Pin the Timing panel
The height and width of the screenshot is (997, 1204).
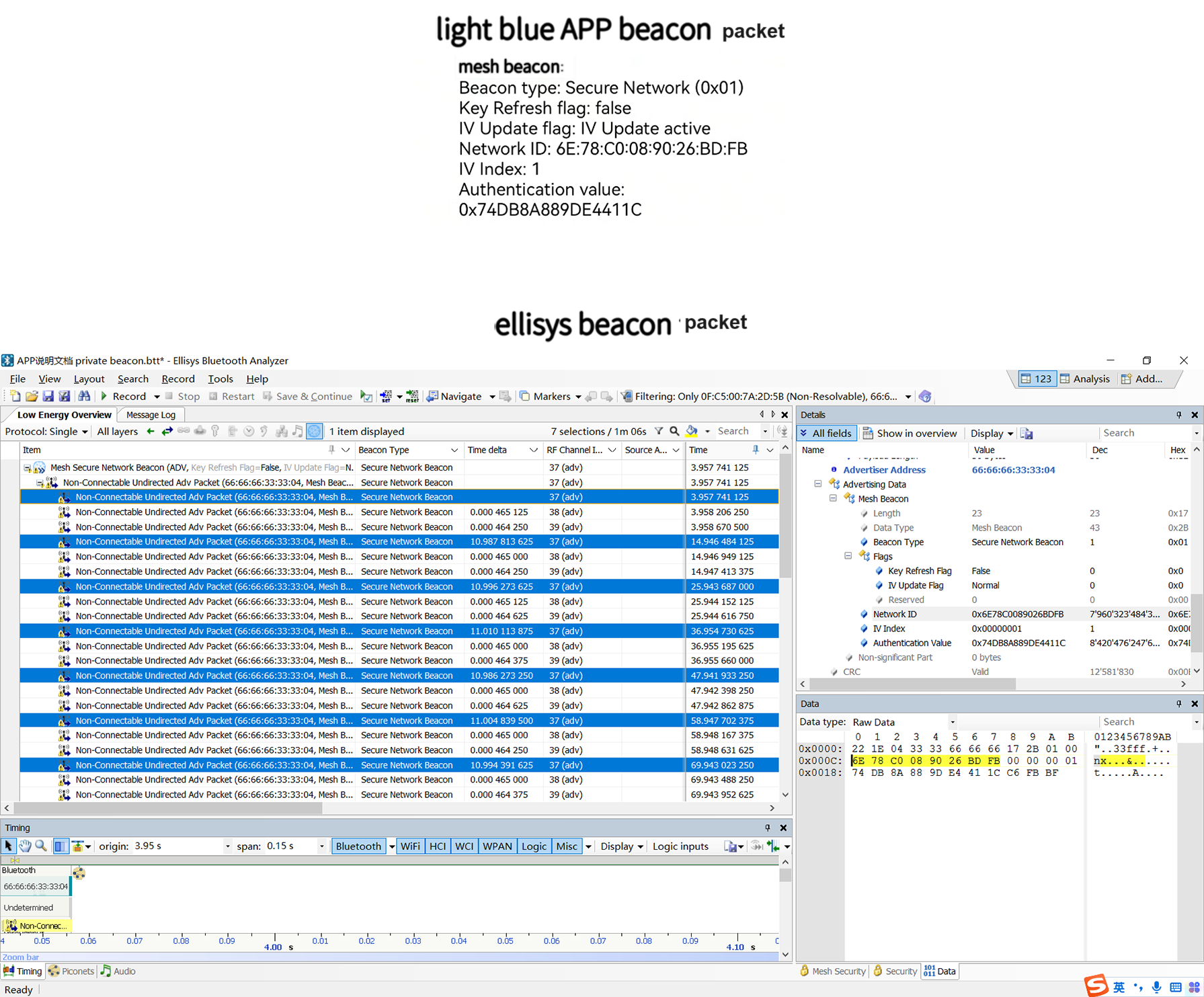[x=767, y=828]
